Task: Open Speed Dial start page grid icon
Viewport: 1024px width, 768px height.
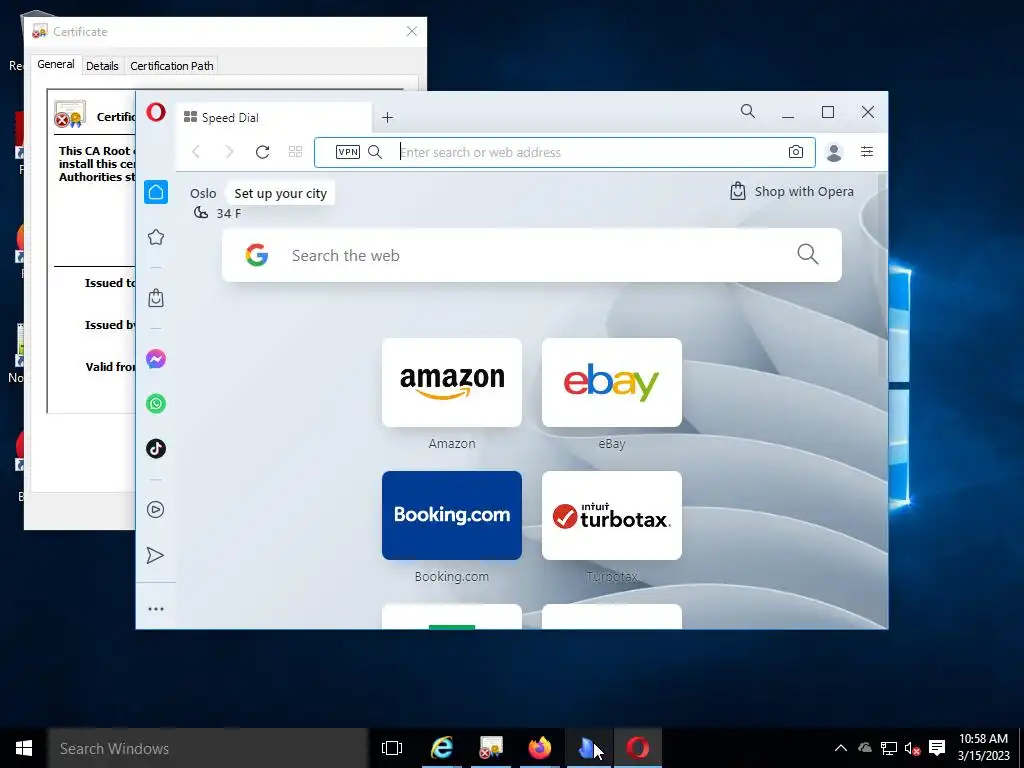Action: point(295,152)
